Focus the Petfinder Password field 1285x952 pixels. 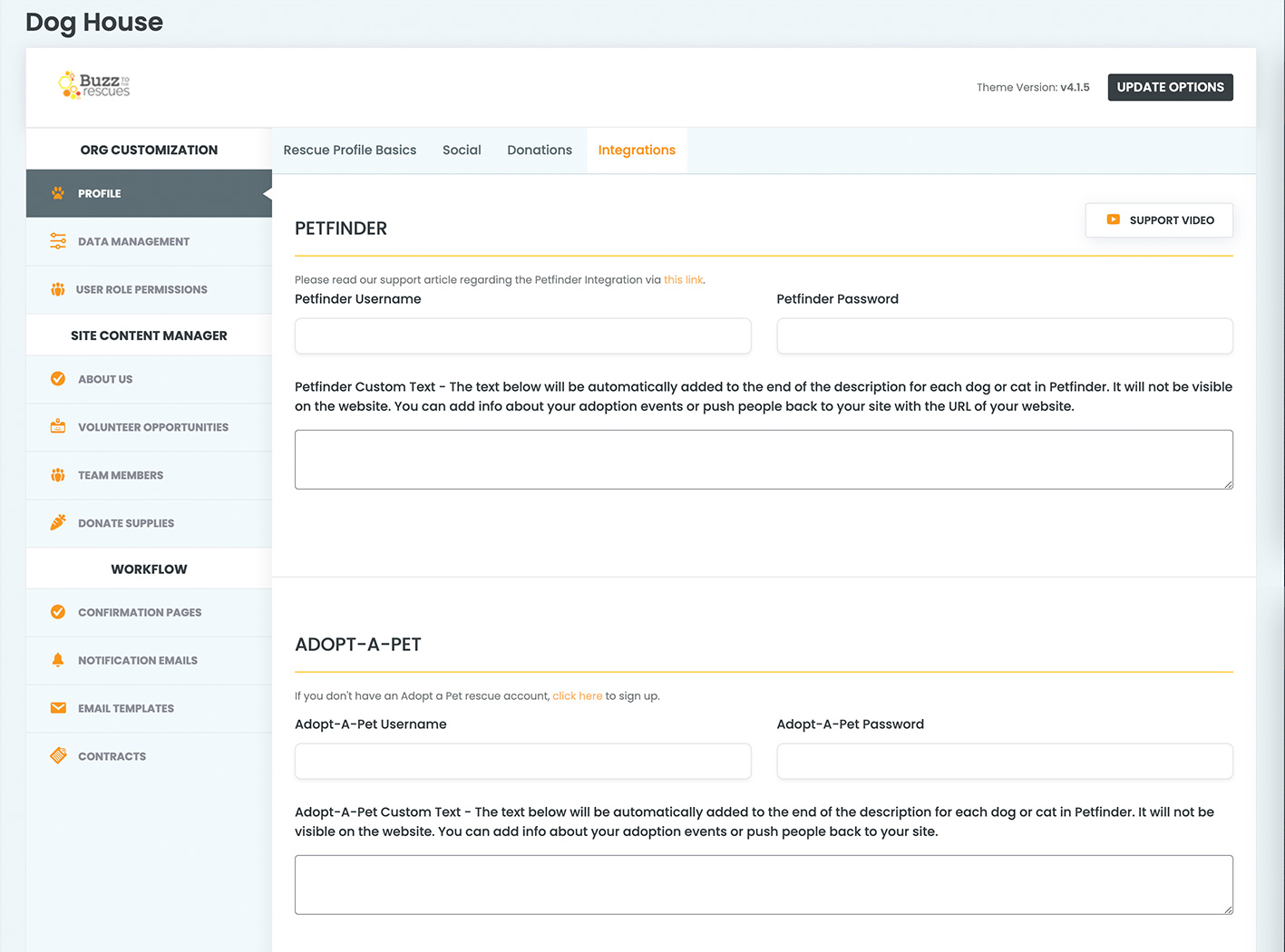(x=1005, y=335)
